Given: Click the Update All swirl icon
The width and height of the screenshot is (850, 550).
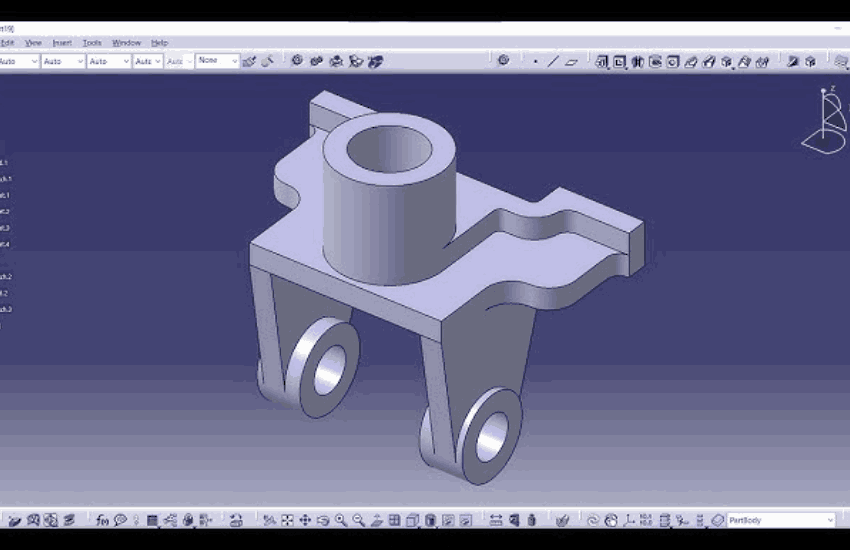Looking at the screenshot, I should tap(593, 520).
